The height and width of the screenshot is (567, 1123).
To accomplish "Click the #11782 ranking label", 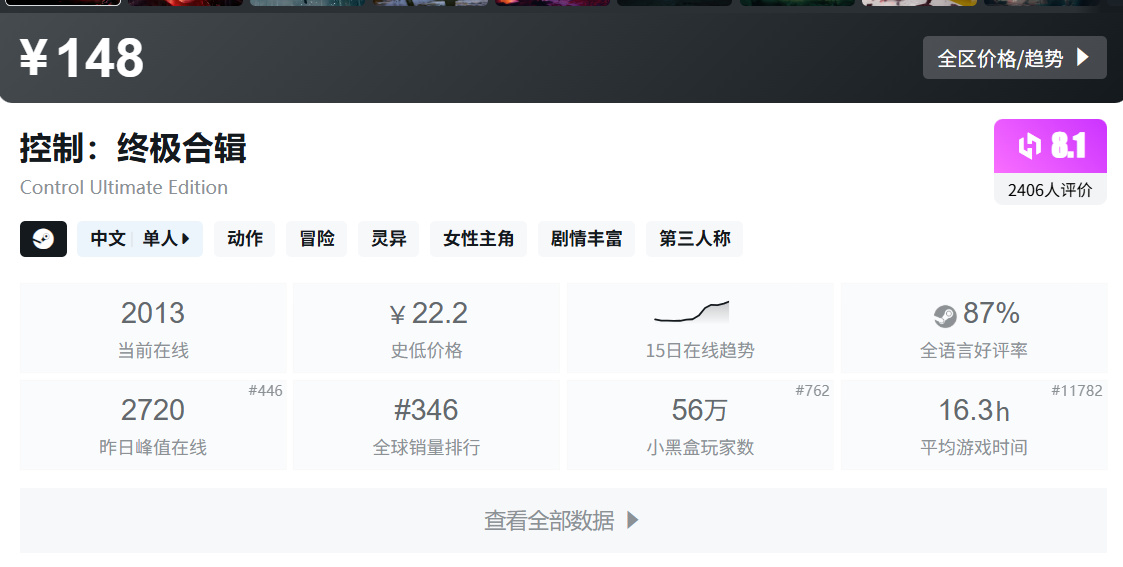I will [x=1076, y=391].
